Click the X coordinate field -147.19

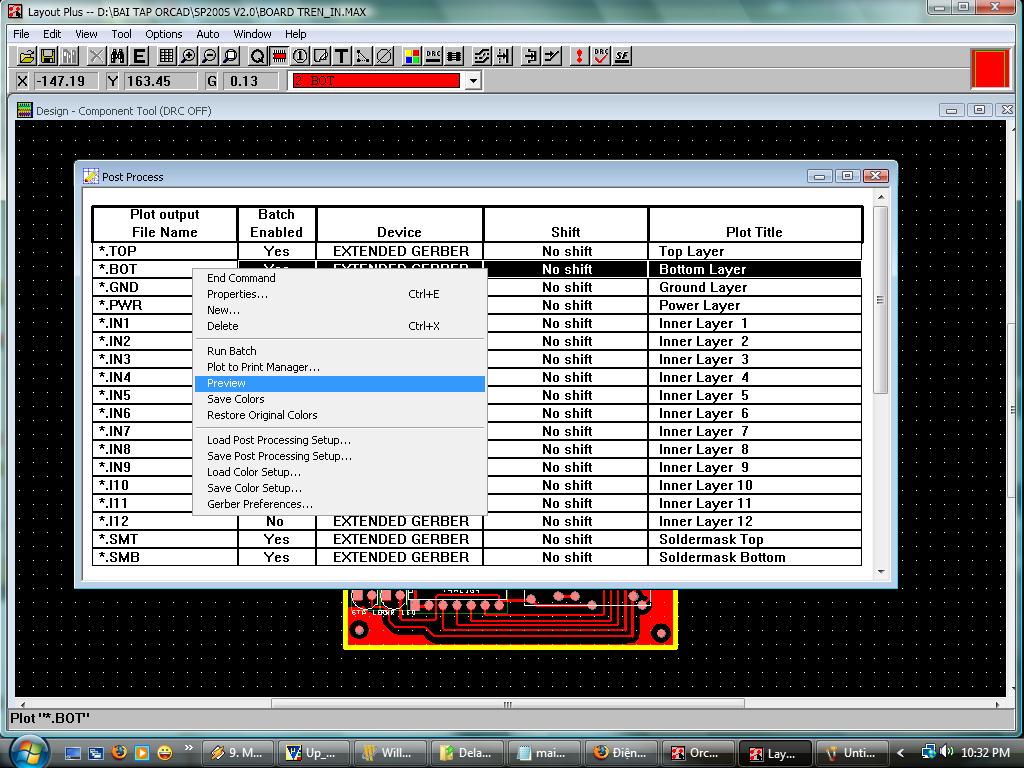(x=65, y=81)
